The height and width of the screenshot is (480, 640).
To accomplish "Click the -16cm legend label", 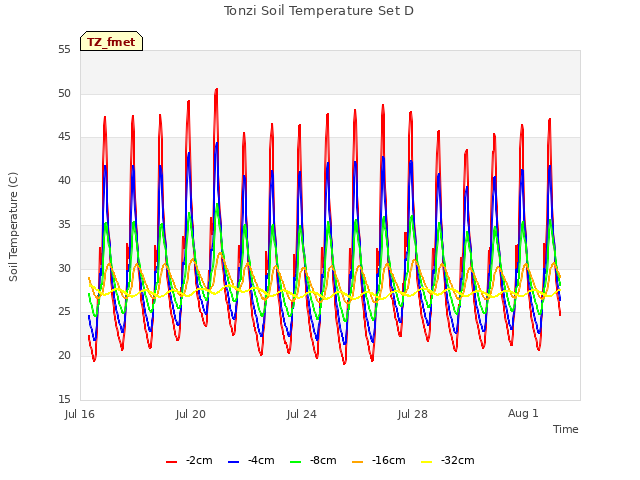I will tap(389, 460).
